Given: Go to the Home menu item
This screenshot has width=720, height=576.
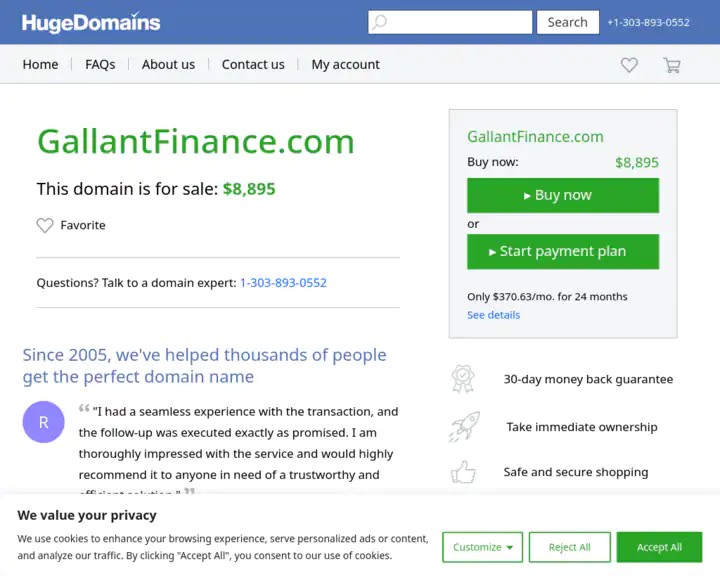Looking at the screenshot, I should coord(40,64).
